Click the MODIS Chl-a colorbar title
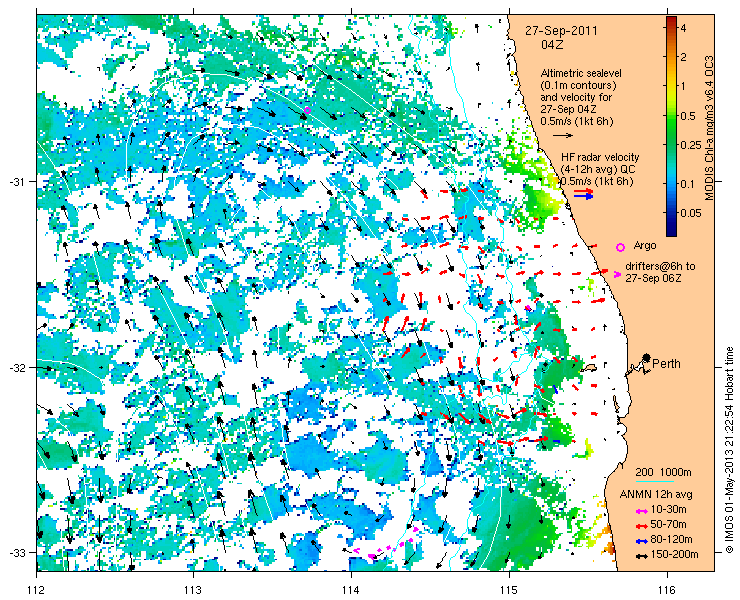 click(709, 129)
